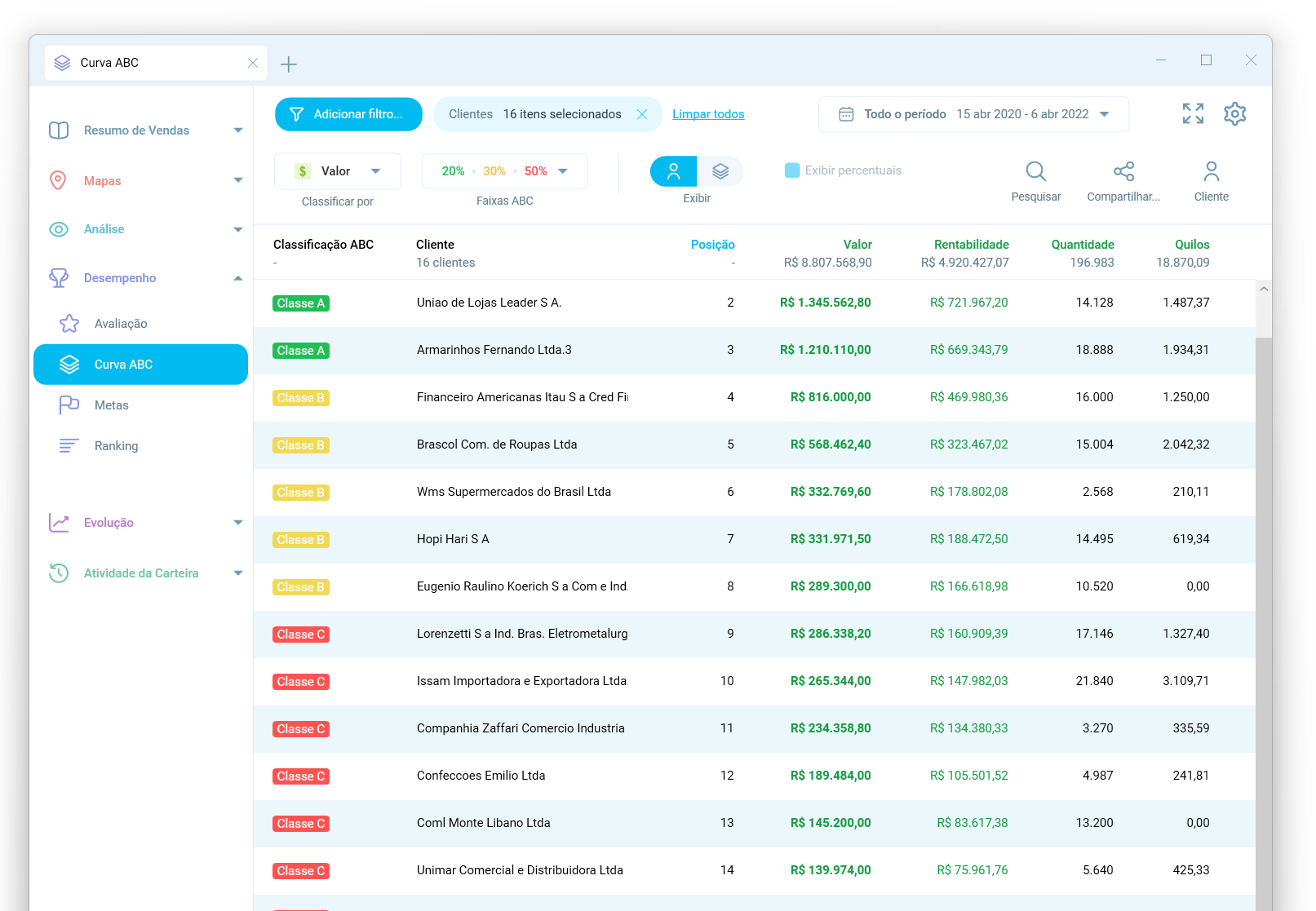
Task: Open a new tab with the plus icon
Action: pos(289,64)
